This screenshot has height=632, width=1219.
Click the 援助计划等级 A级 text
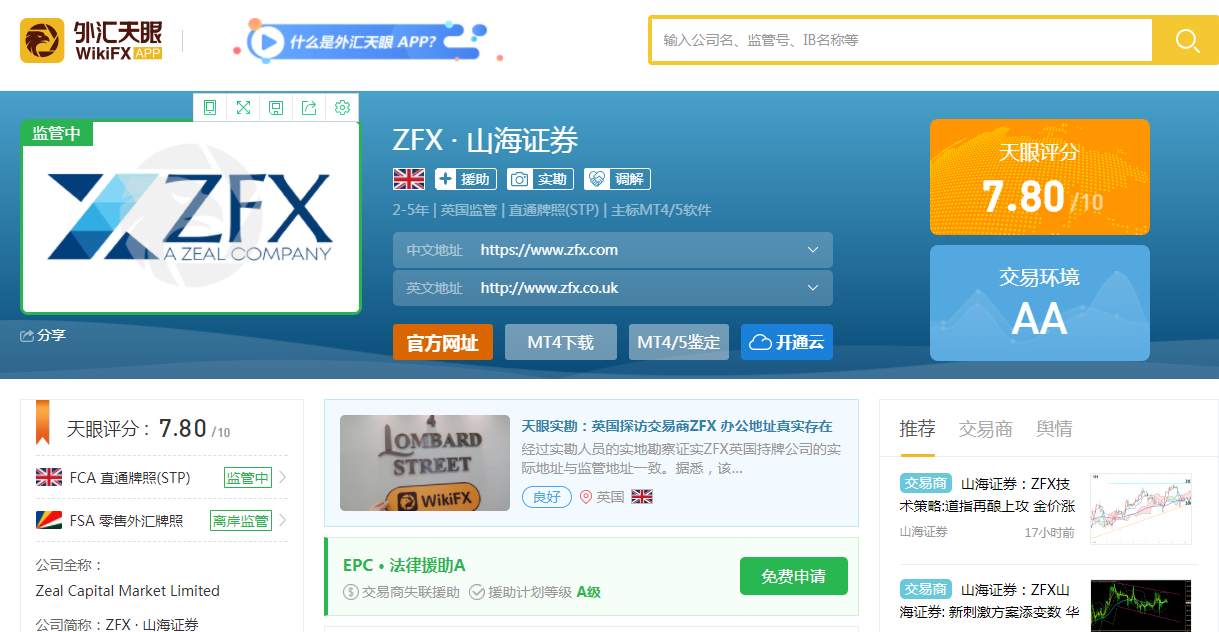point(544,592)
